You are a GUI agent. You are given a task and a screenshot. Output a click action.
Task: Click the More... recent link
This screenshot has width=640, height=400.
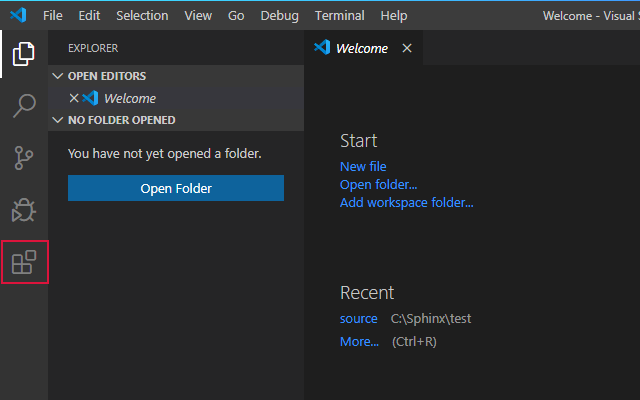pyautogui.click(x=359, y=341)
